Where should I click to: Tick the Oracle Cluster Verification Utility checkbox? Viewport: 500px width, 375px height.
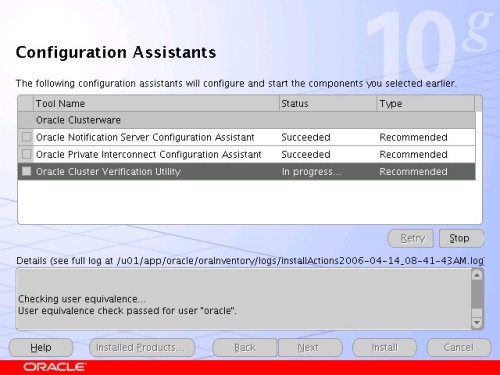coord(26,171)
